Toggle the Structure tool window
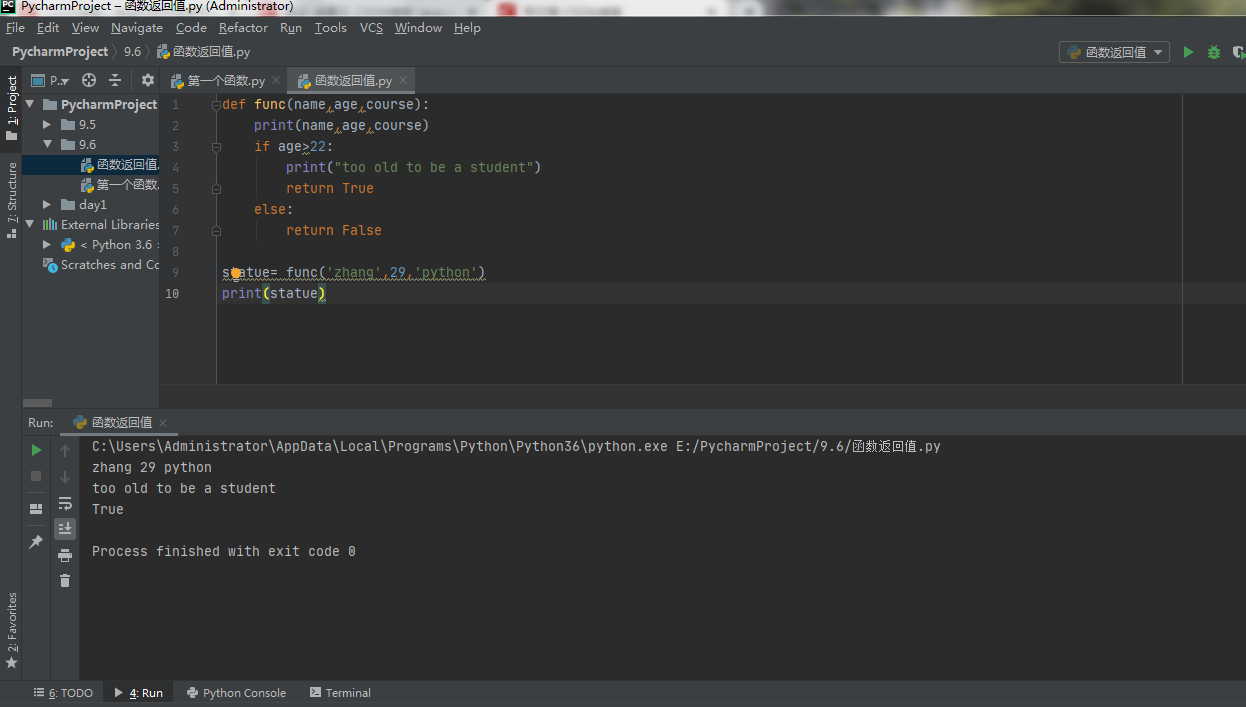 (11, 199)
